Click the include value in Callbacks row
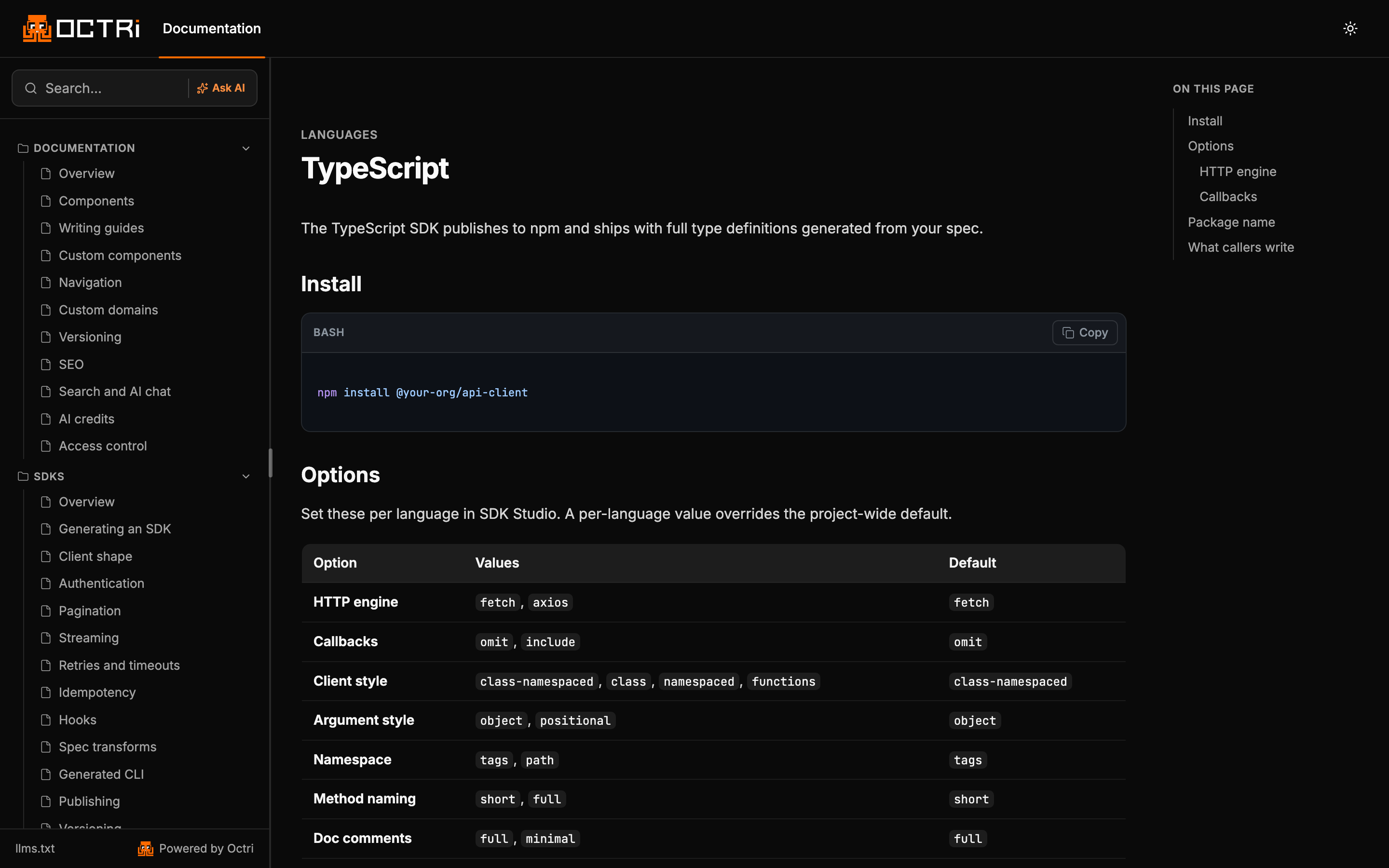1389x868 pixels. tap(550, 642)
